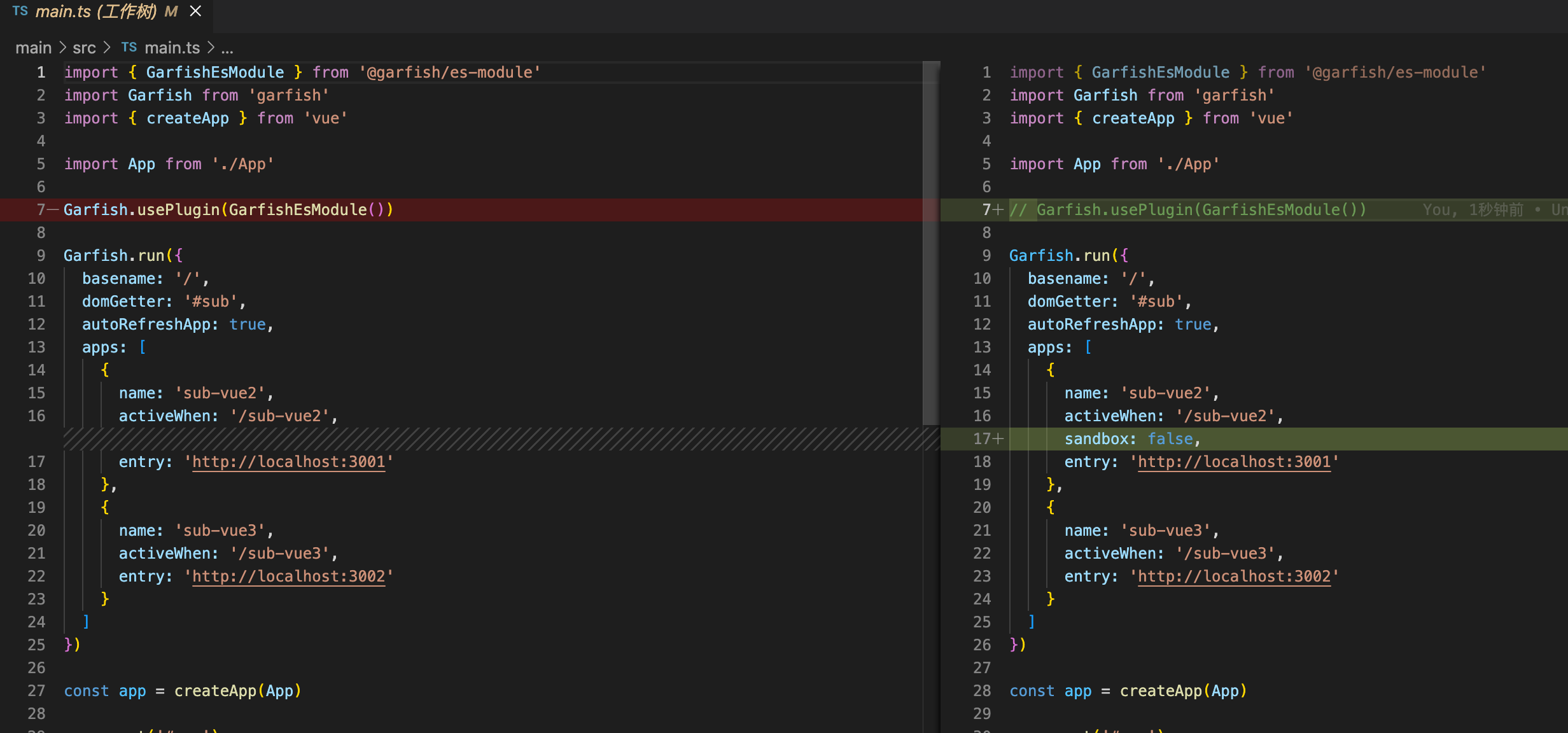Click the modified badge M on the tab
The height and width of the screenshot is (733, 1568).
tap(169, 11)
